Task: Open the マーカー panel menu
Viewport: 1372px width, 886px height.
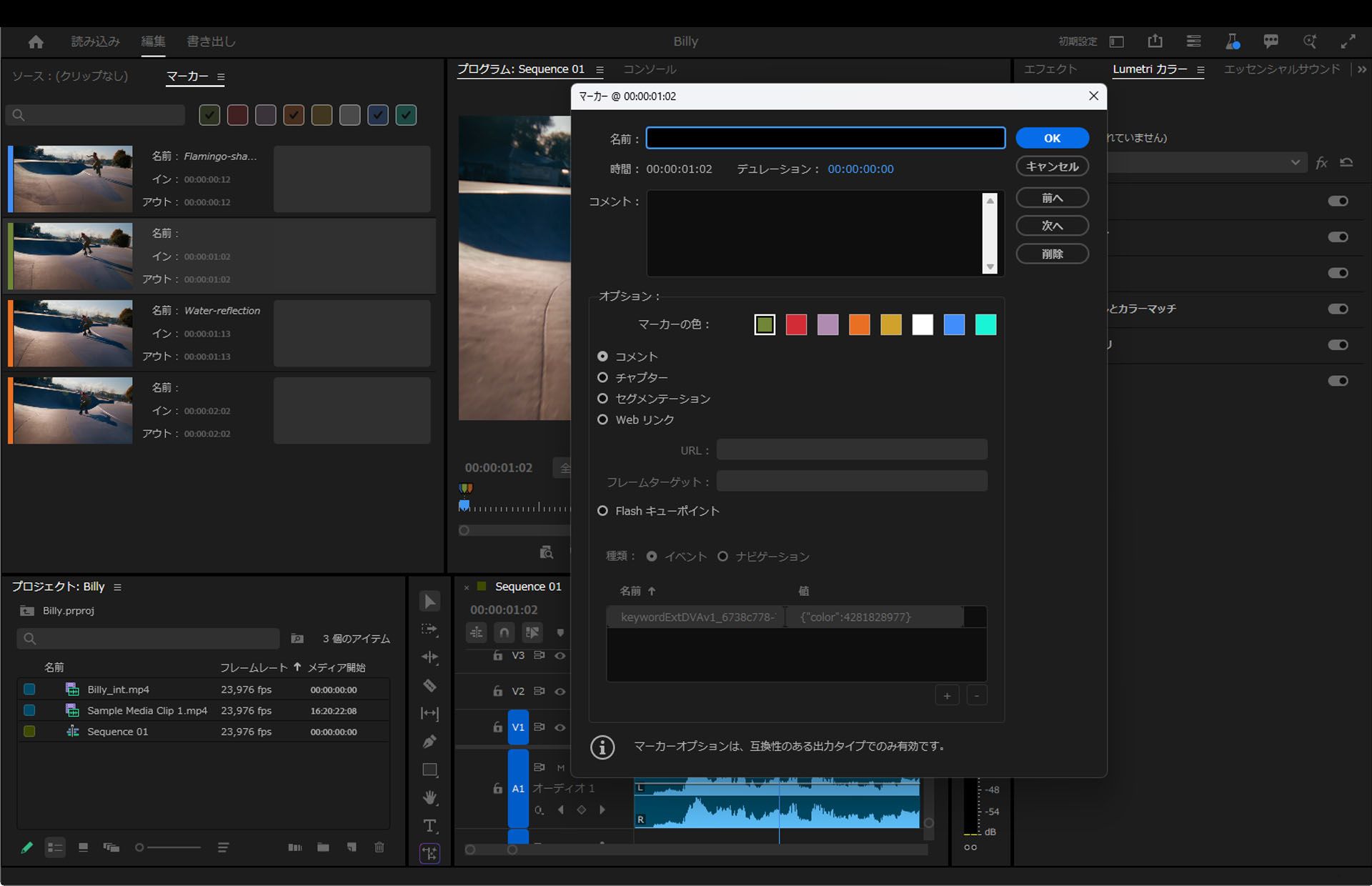Action: 221,76
